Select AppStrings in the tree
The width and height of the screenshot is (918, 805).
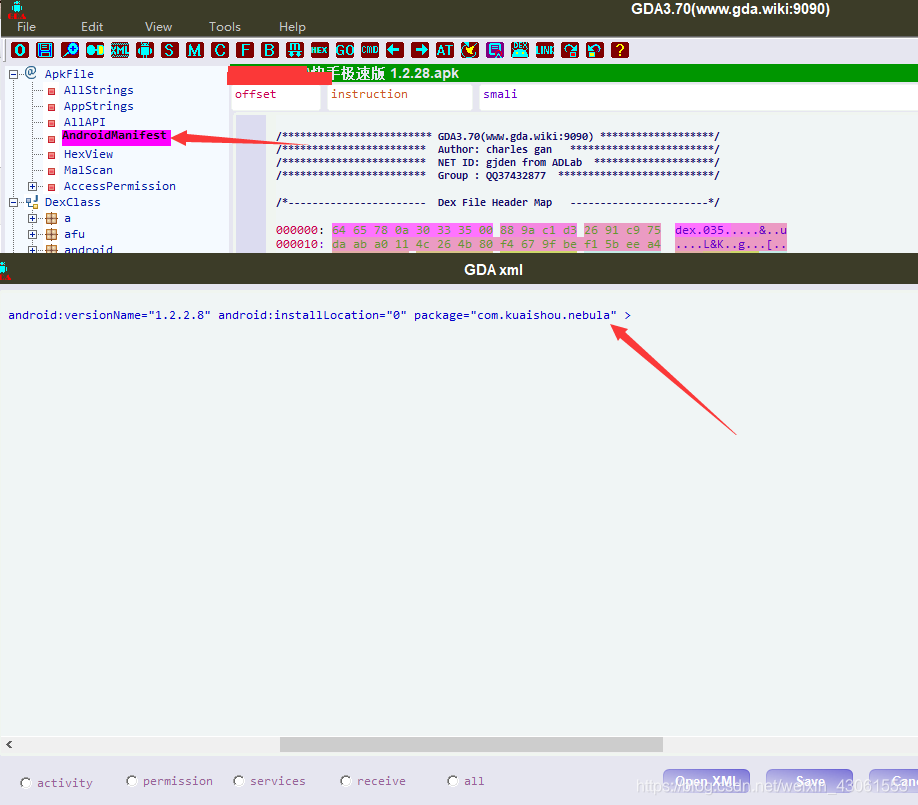[98, 106]
